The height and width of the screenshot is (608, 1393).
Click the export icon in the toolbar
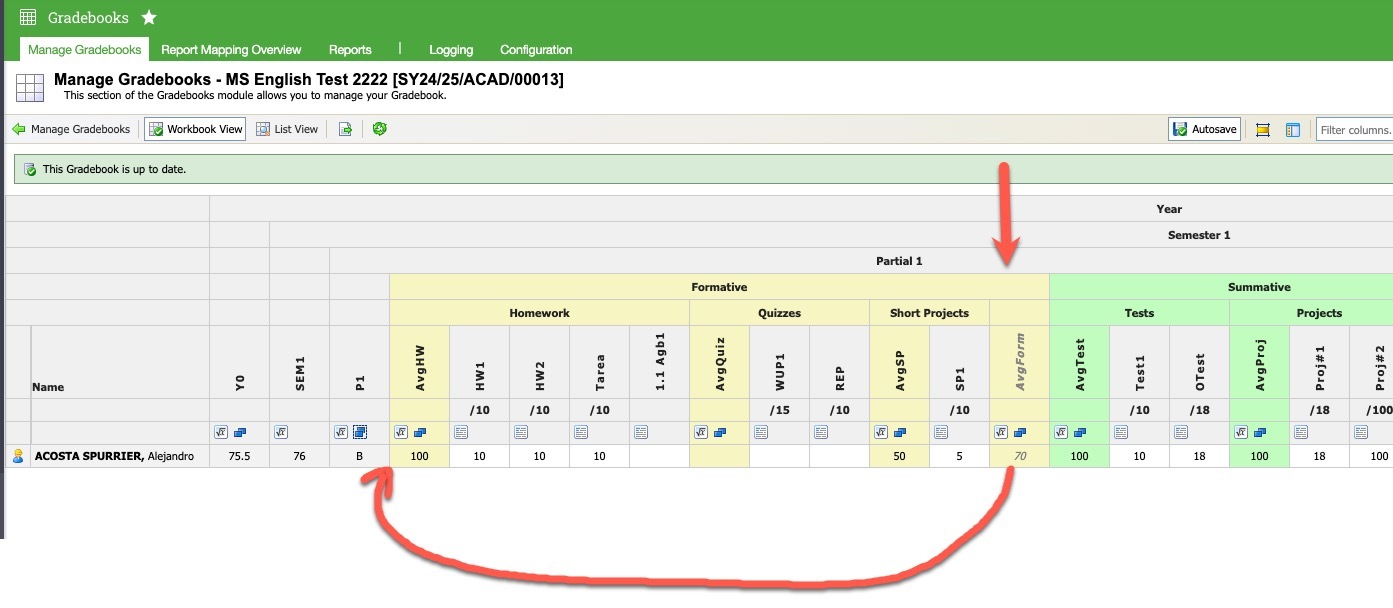[345, 129]
